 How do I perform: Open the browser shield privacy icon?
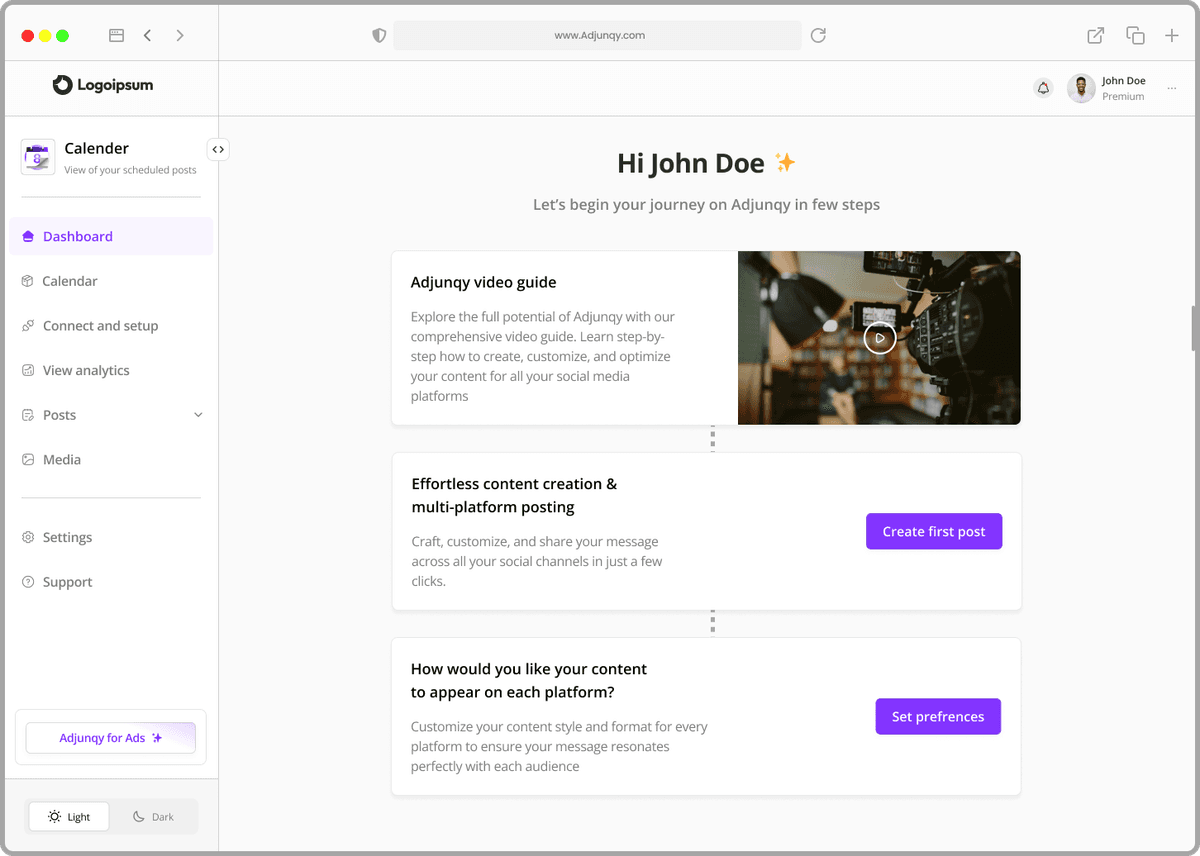pos(379,35)
